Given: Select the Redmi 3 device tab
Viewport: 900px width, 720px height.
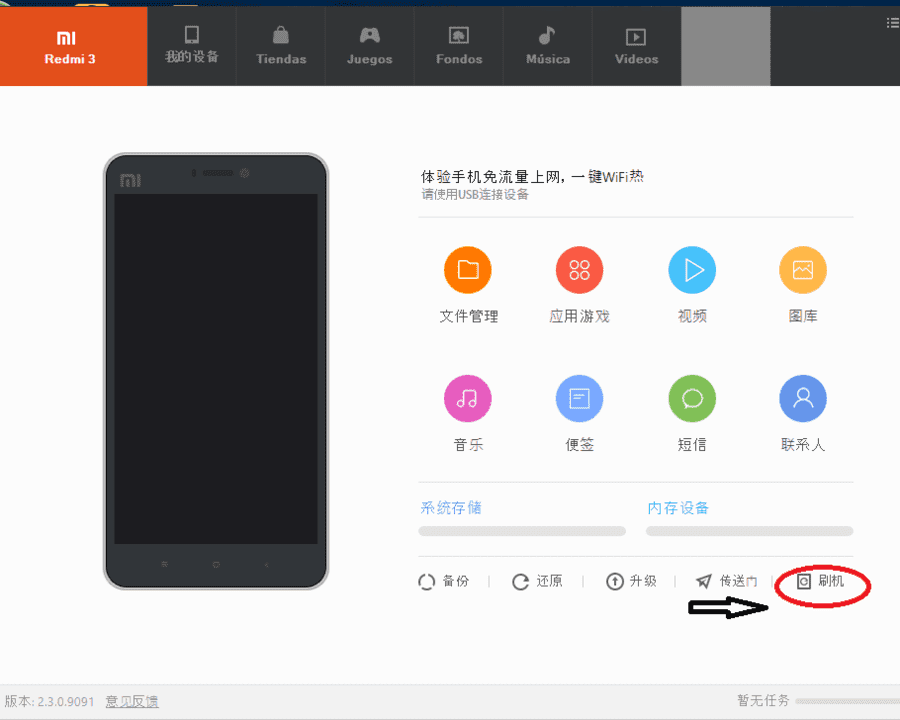Looking at the screenshot, I should 73,47.
